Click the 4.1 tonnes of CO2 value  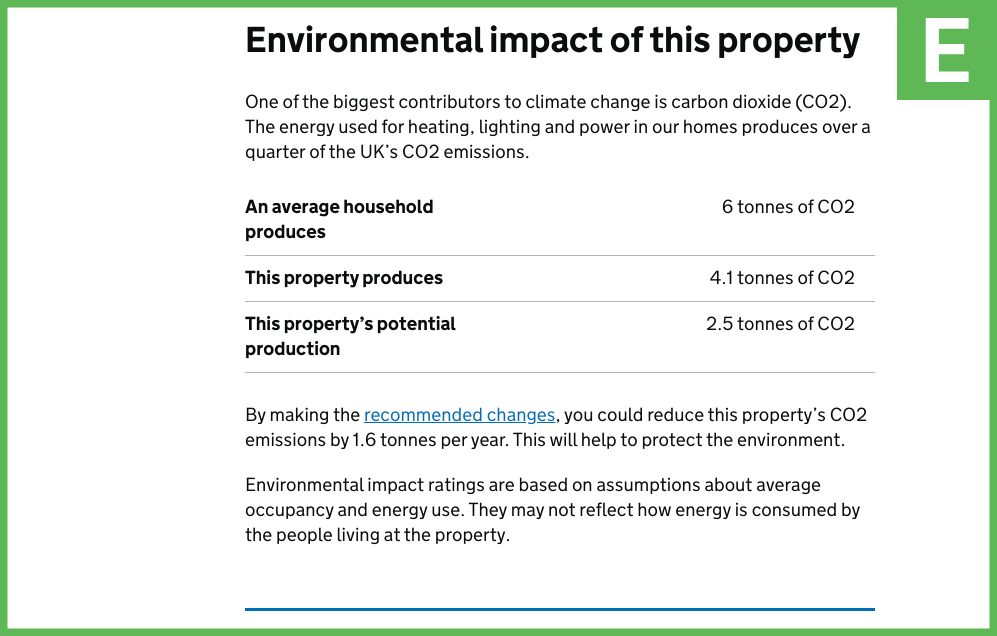tap(782, 278)
